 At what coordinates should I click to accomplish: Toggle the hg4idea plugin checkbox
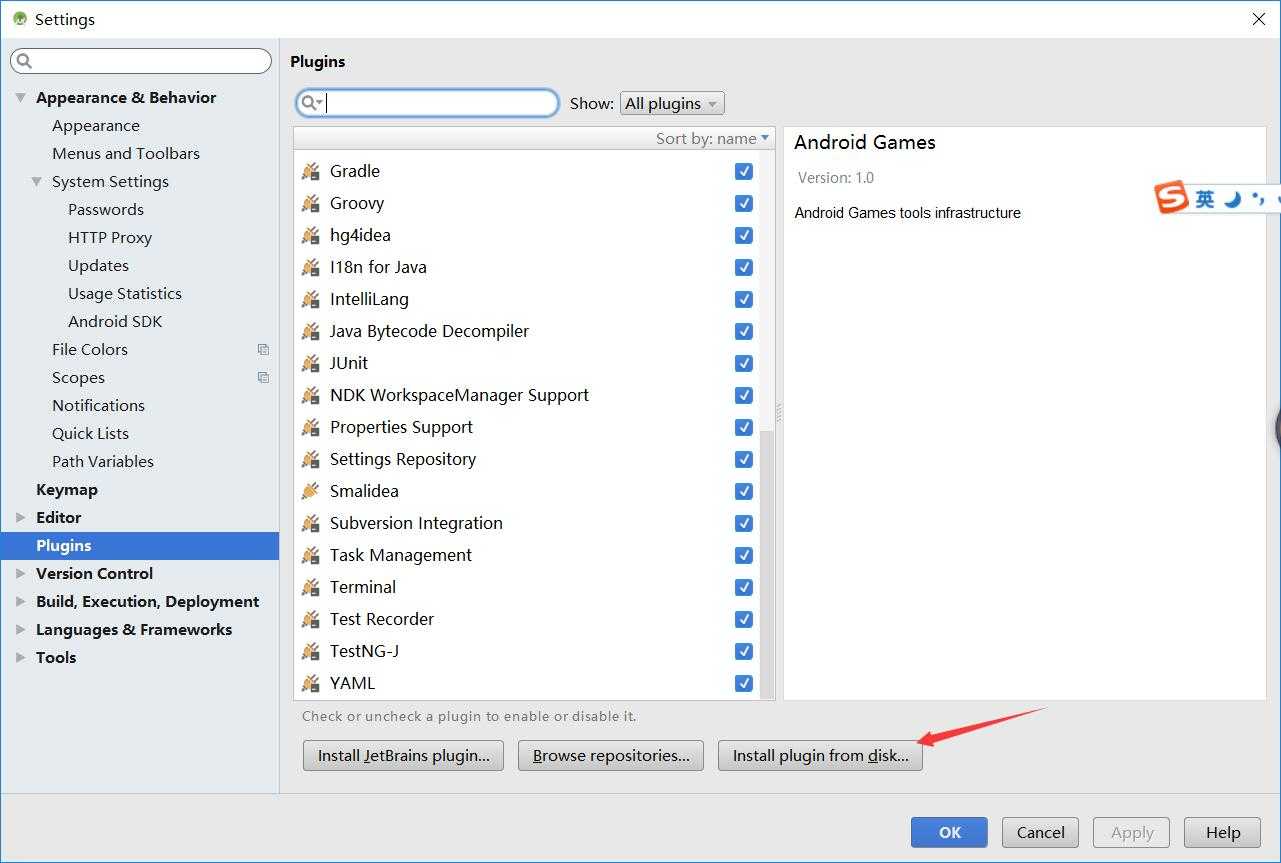click(743, 235)
